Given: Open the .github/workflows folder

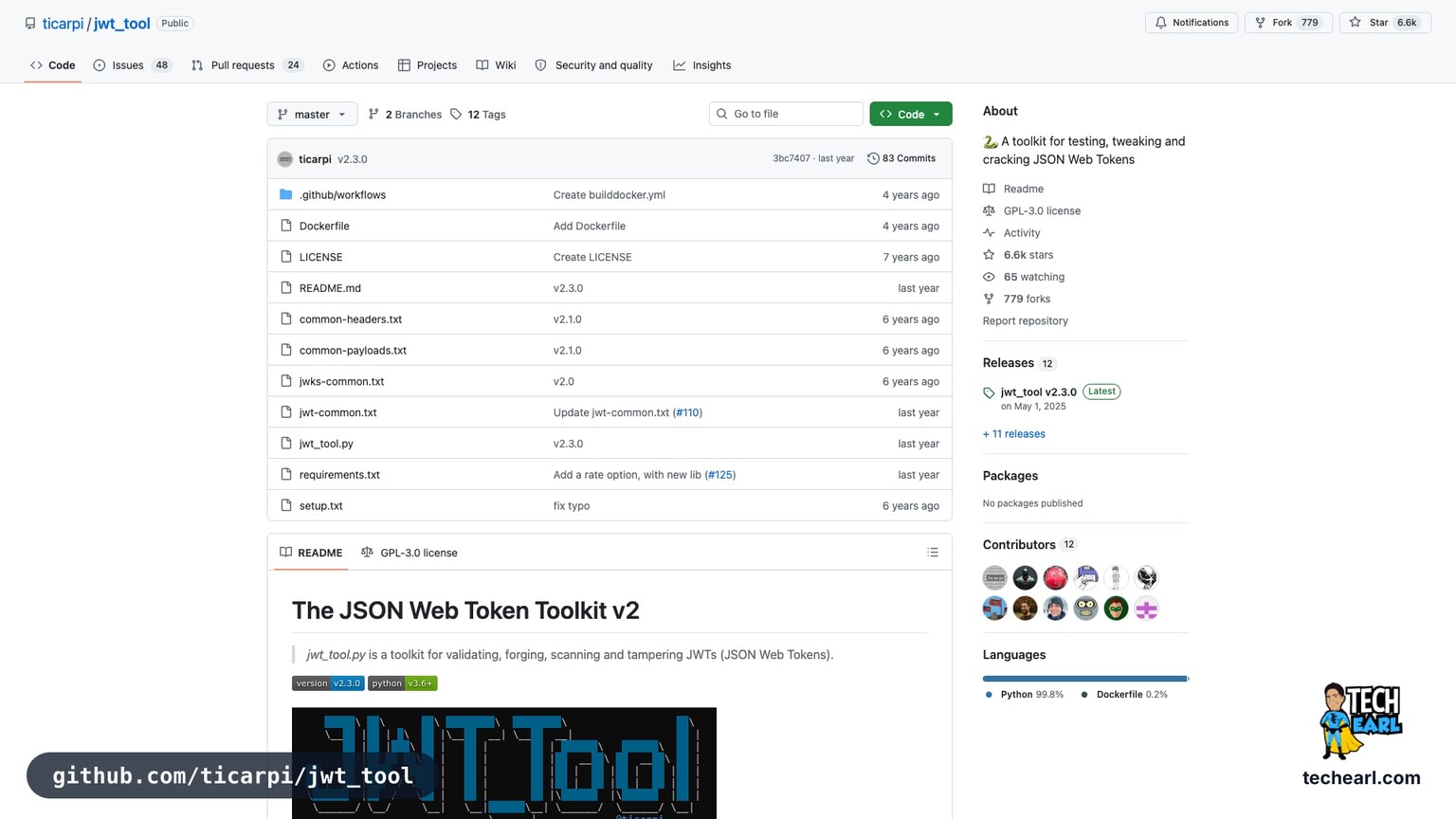Looking at the screenshot, I should [342, 195].
